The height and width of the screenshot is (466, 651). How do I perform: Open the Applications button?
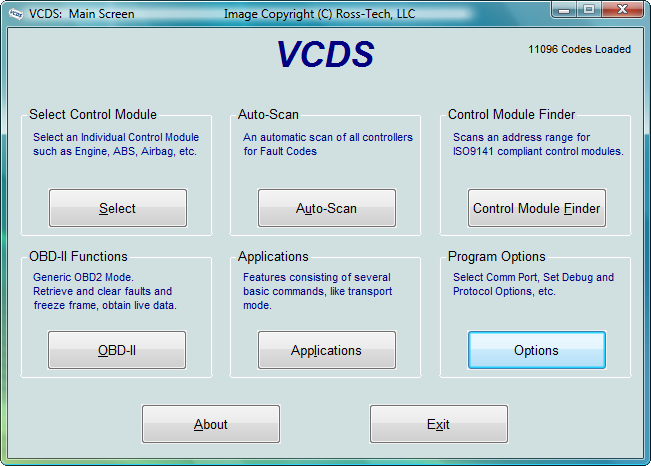point(327,350)
